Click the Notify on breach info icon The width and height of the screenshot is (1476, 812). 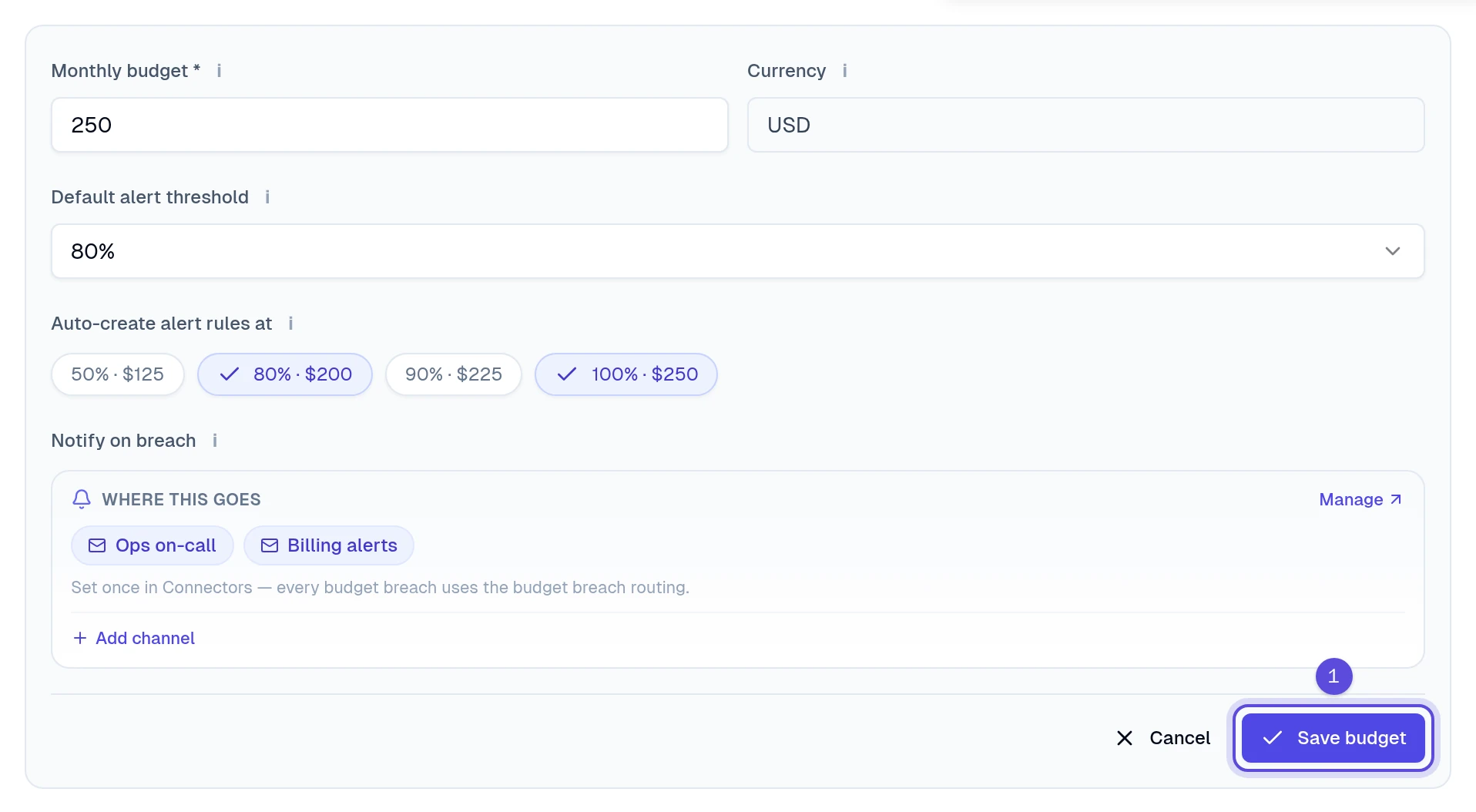click(x=215, y=441)
